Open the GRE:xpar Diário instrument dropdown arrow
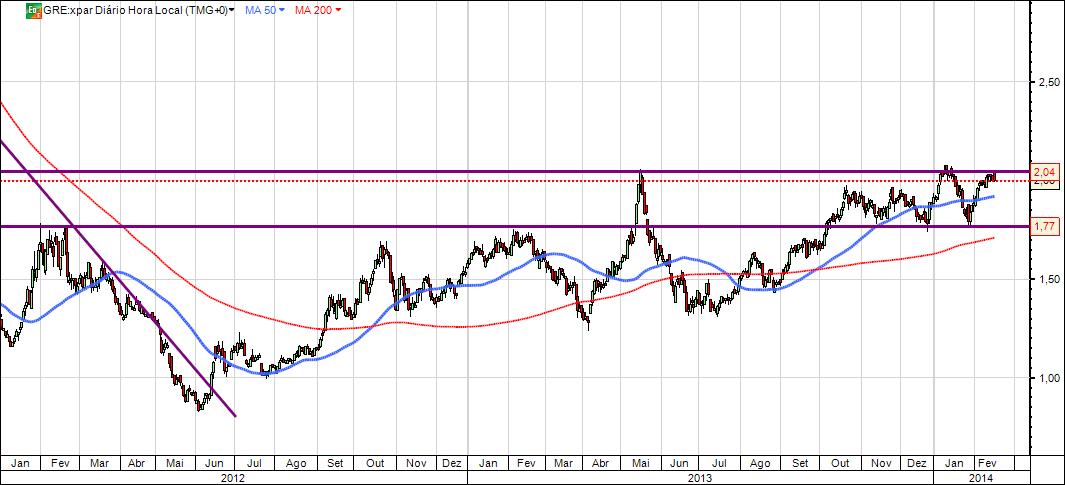The width and height of the screenshot is (1065, 485). [232, 11]
